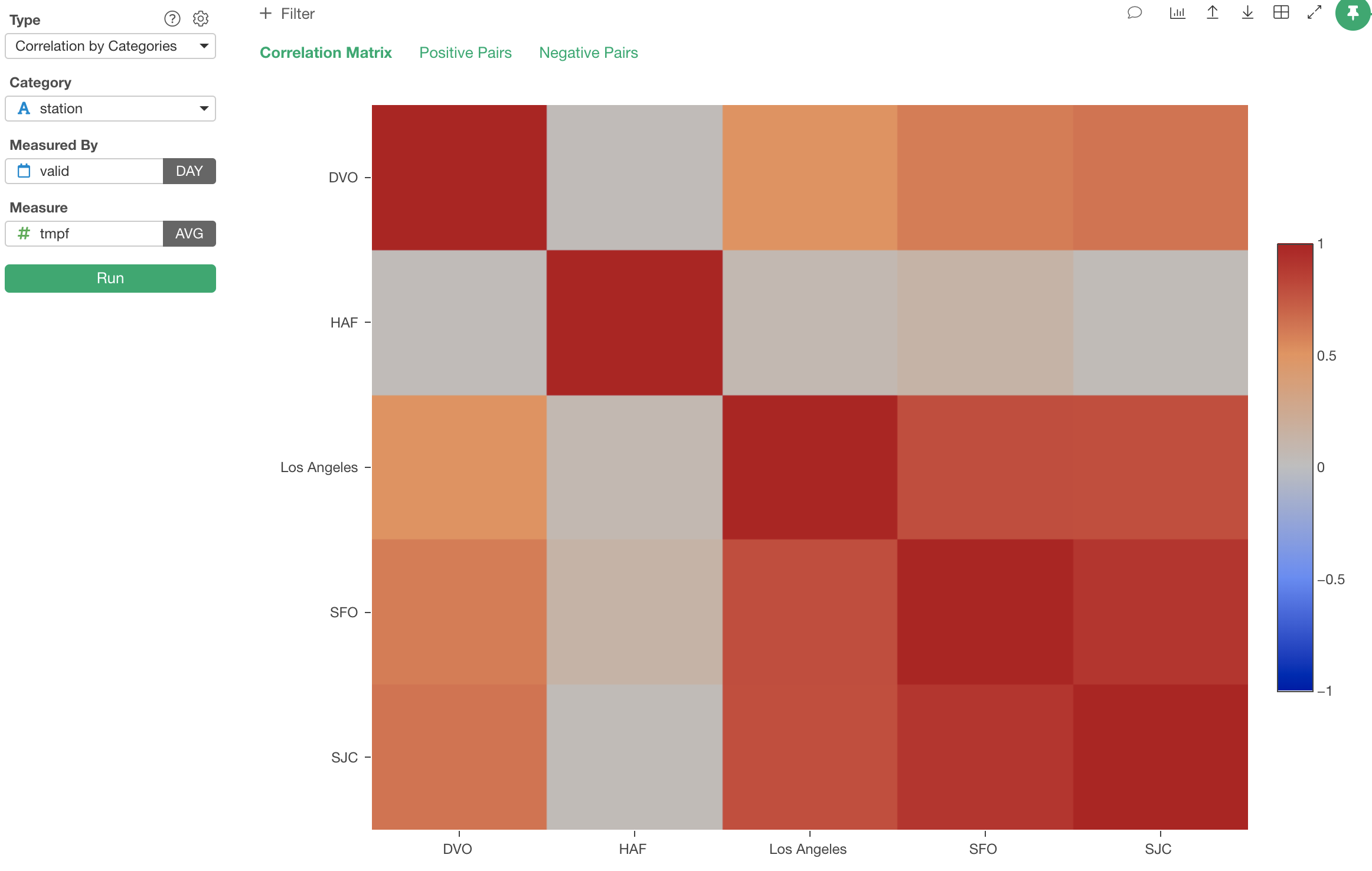Open the station category dropdown
Screen dimensions: 1372x871
110,109
